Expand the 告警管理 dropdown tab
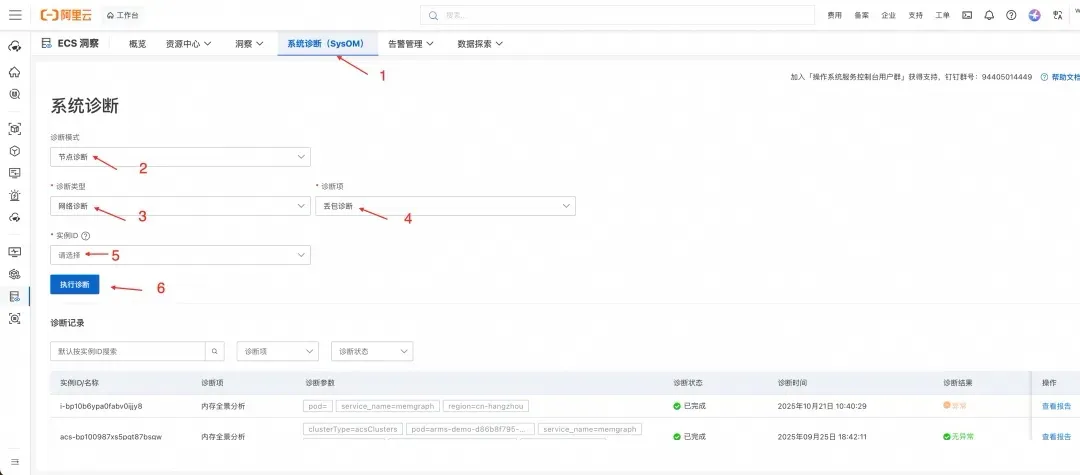Screen dimensions: 1080x475 pyautogui.click(x=411, y=43)
